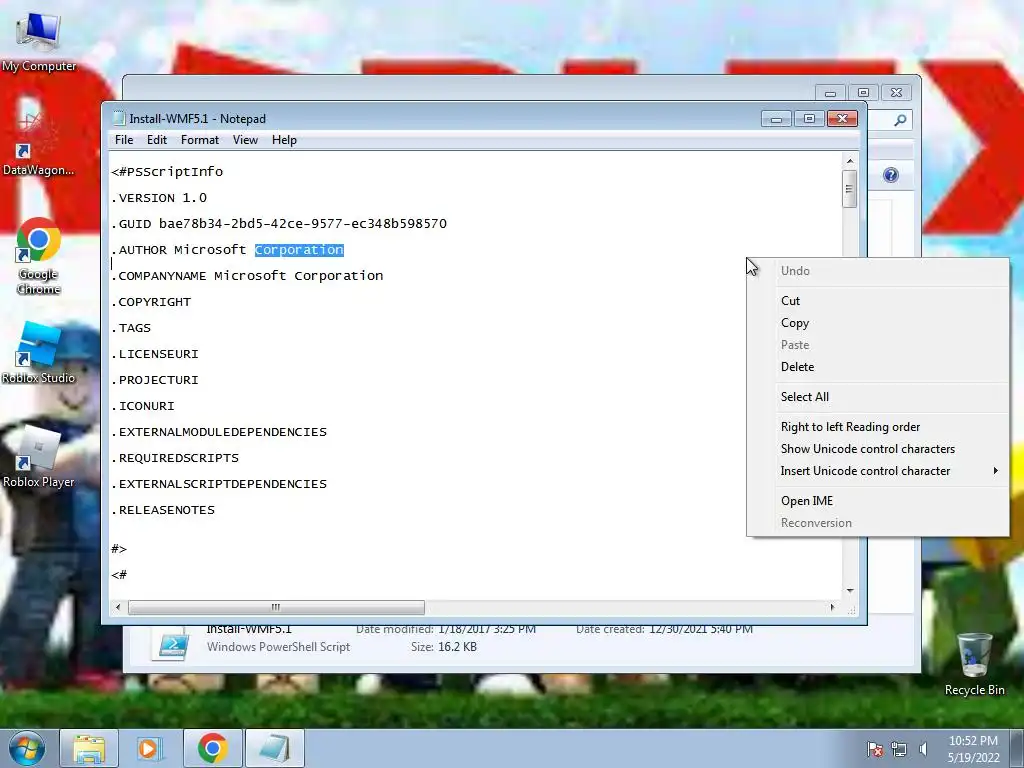This screenshot has width=1024, height=768.
Task: Click the horizontal scrollbar right arrow in Notepad
Action: [832, 607]
